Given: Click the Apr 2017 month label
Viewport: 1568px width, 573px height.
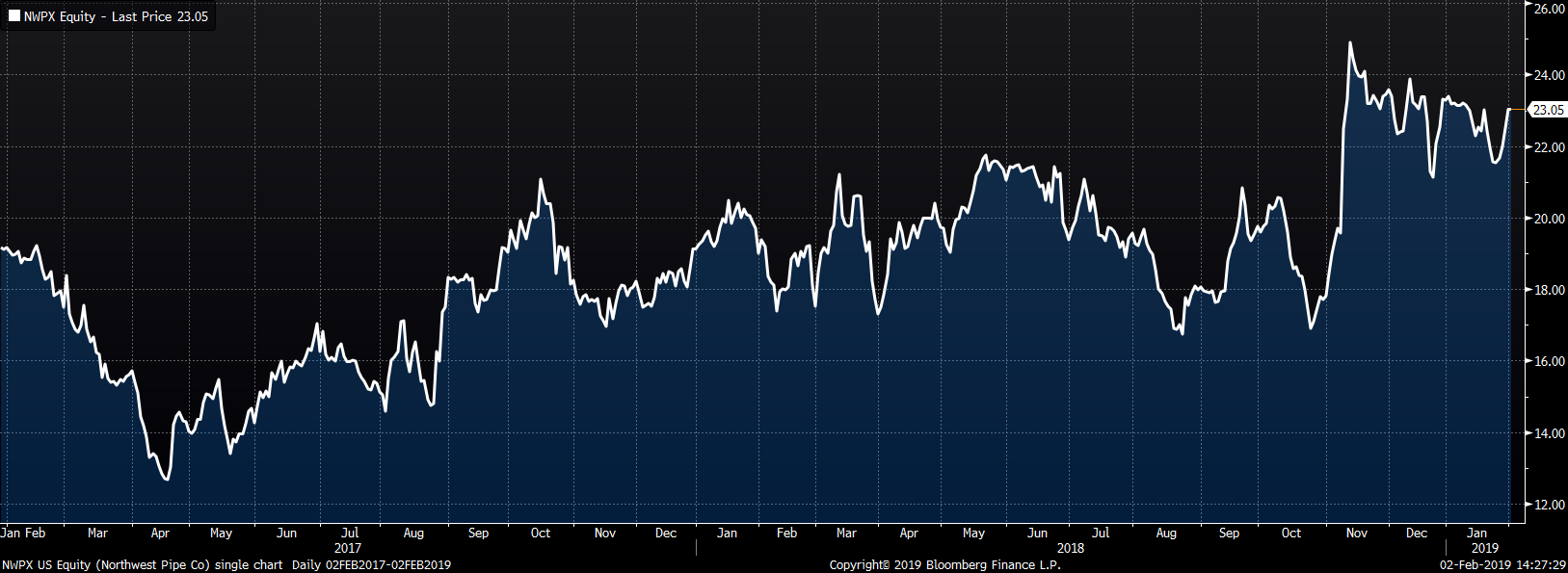Looking at the screenshot, I should click(160, 533).
